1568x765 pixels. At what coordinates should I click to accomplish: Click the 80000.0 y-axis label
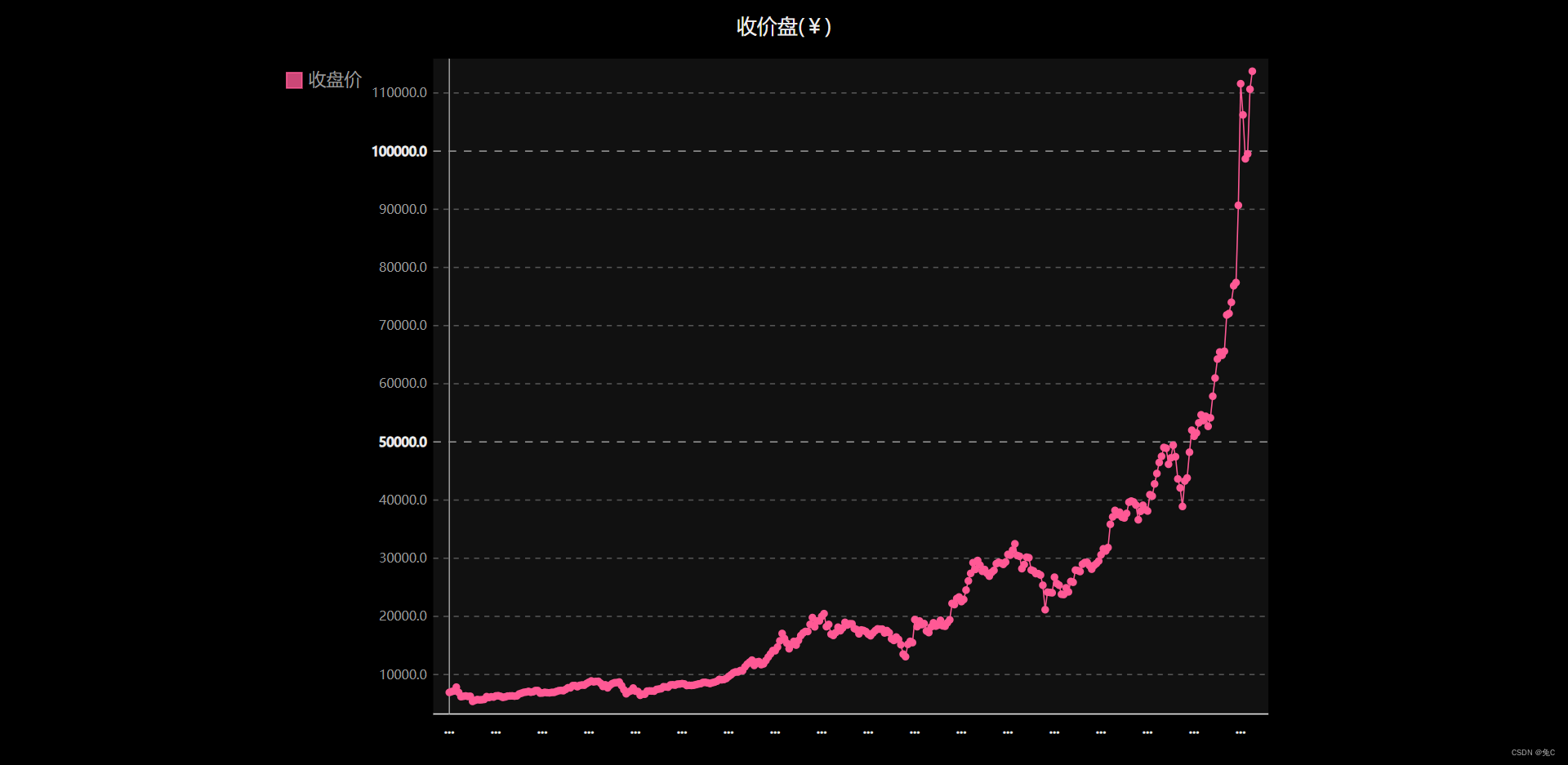coord(403,267)
